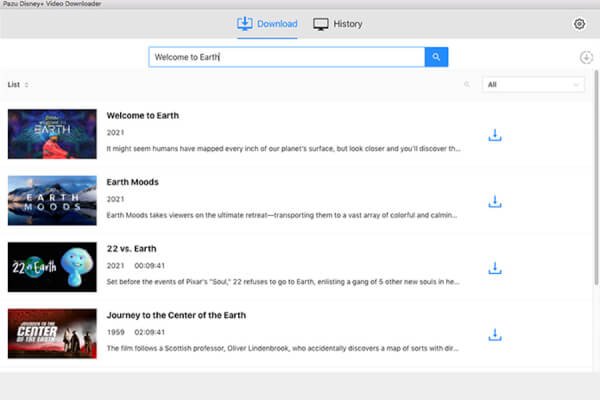This screenshot has height=400, width=600.
Task: Click the small list filter search icon
Action: tap(467, 85)
